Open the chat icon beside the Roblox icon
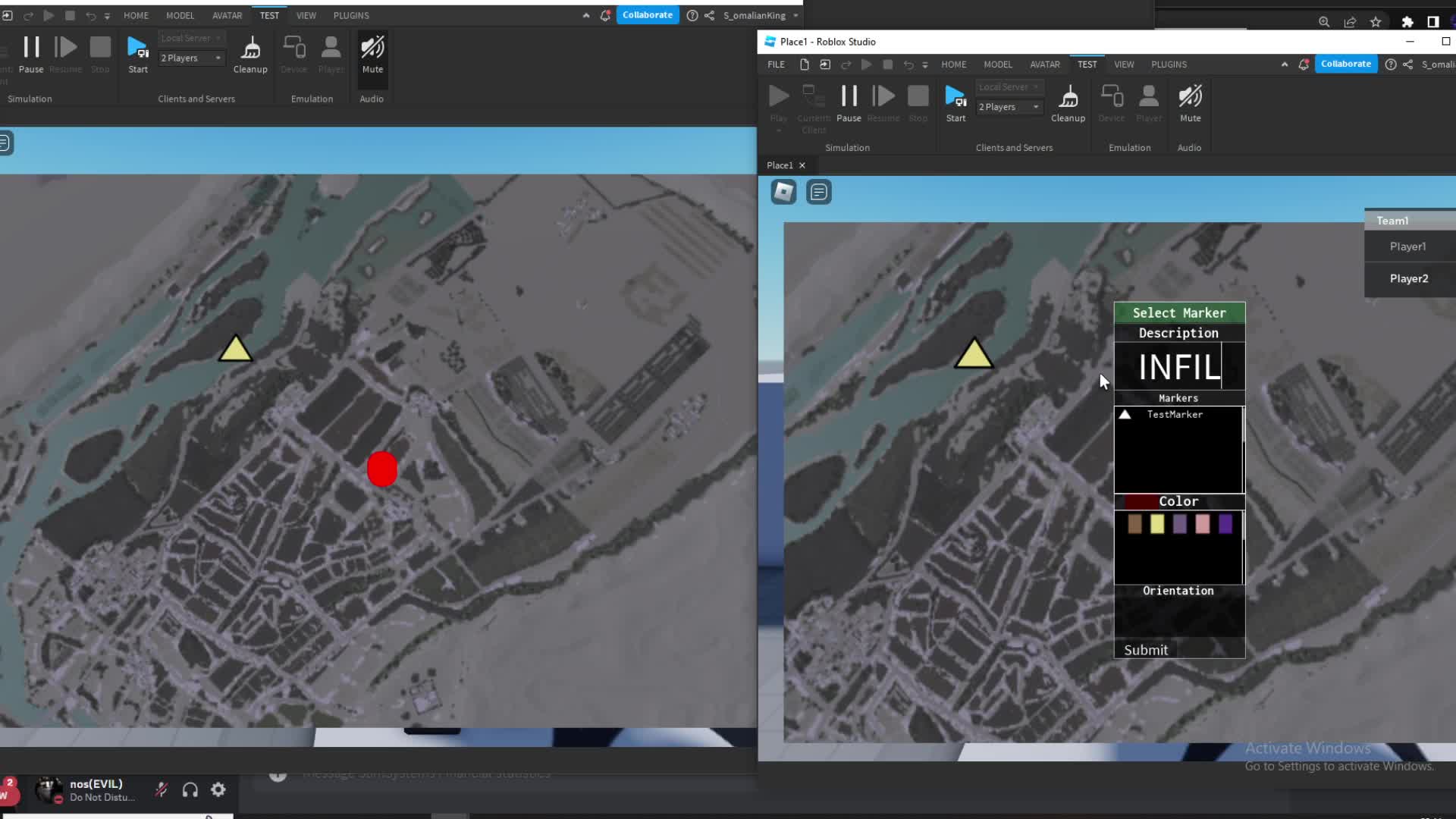This screenshot has width=1456, height=819. click(x=819, y=192)
